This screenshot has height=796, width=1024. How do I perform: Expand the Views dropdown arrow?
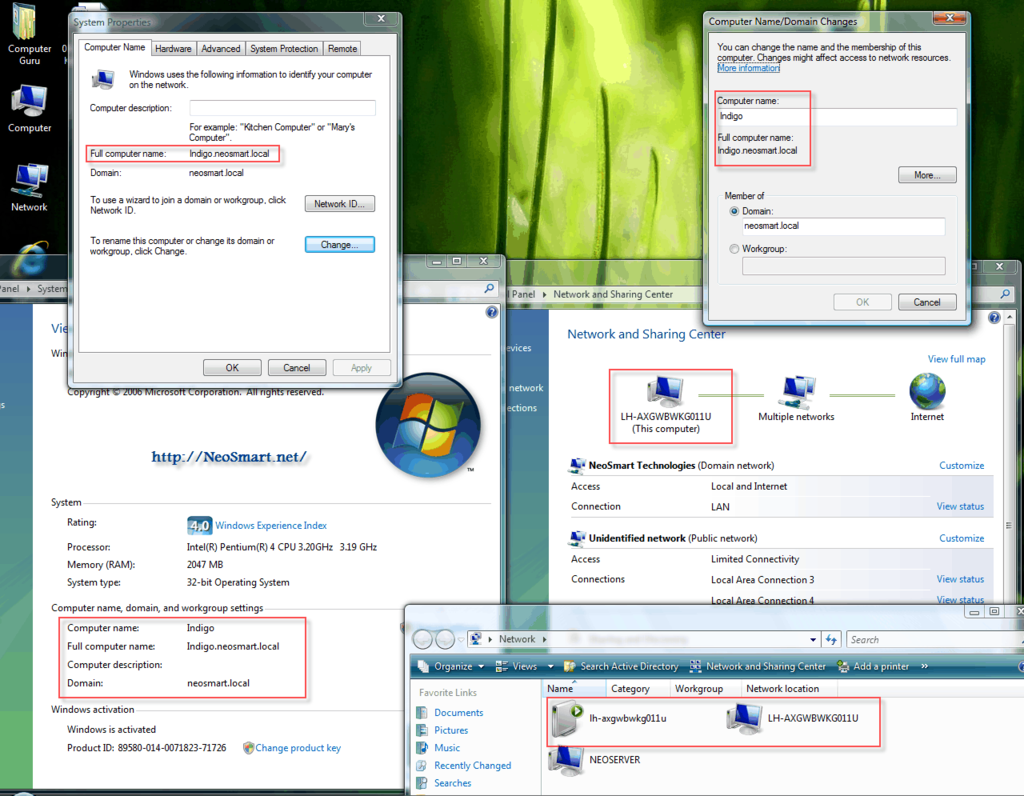pyautogui.click(x=546, y=666)
